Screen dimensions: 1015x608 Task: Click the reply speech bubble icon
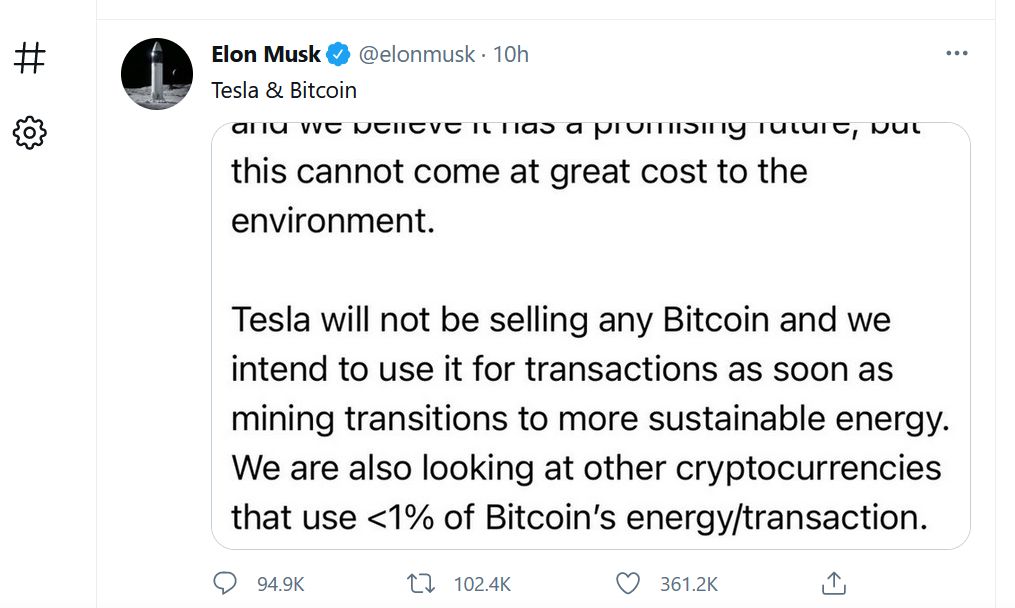pyautogui.click(x=225, y=583)
